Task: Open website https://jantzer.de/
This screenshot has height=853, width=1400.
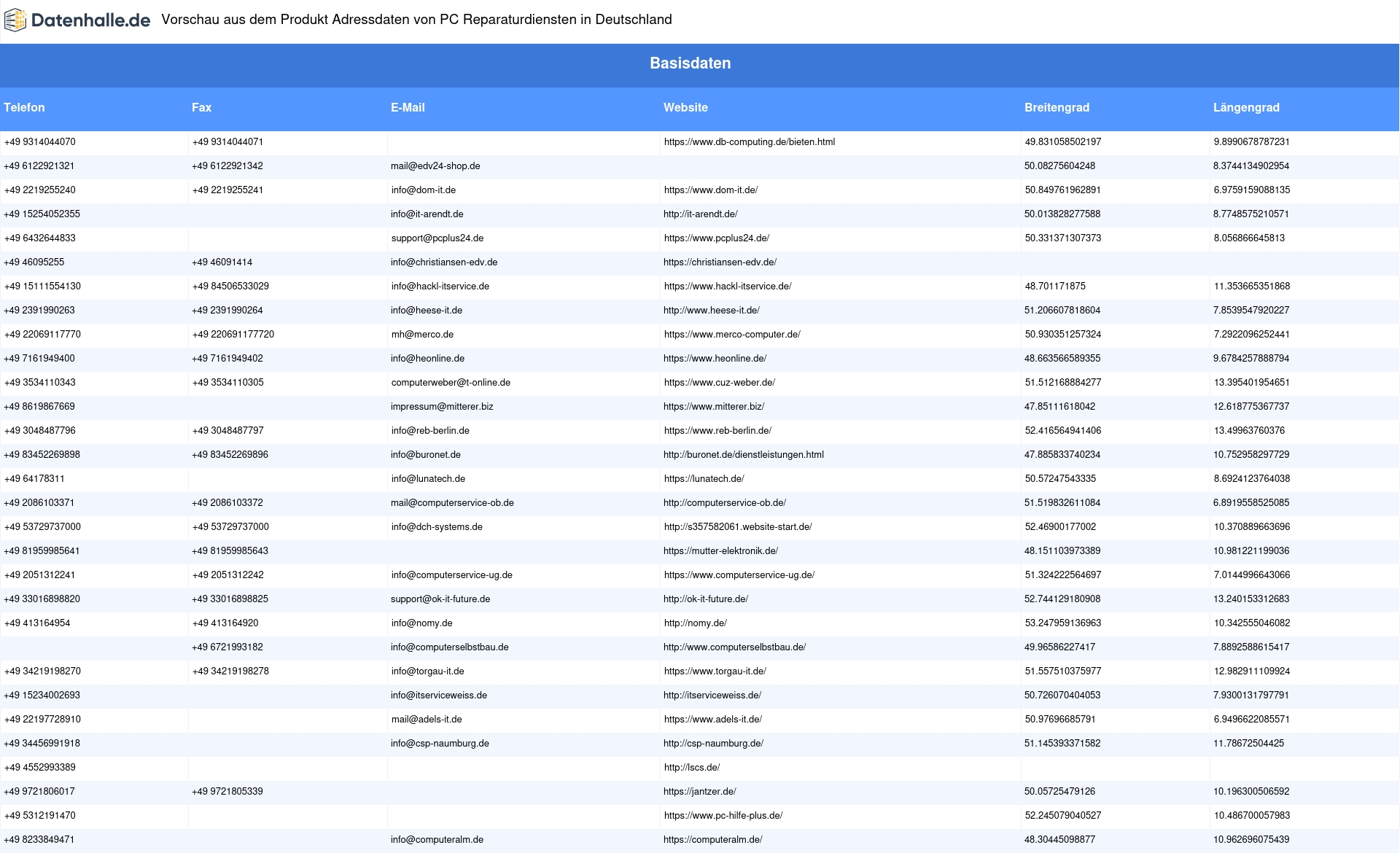Action: tap(700, 792)
